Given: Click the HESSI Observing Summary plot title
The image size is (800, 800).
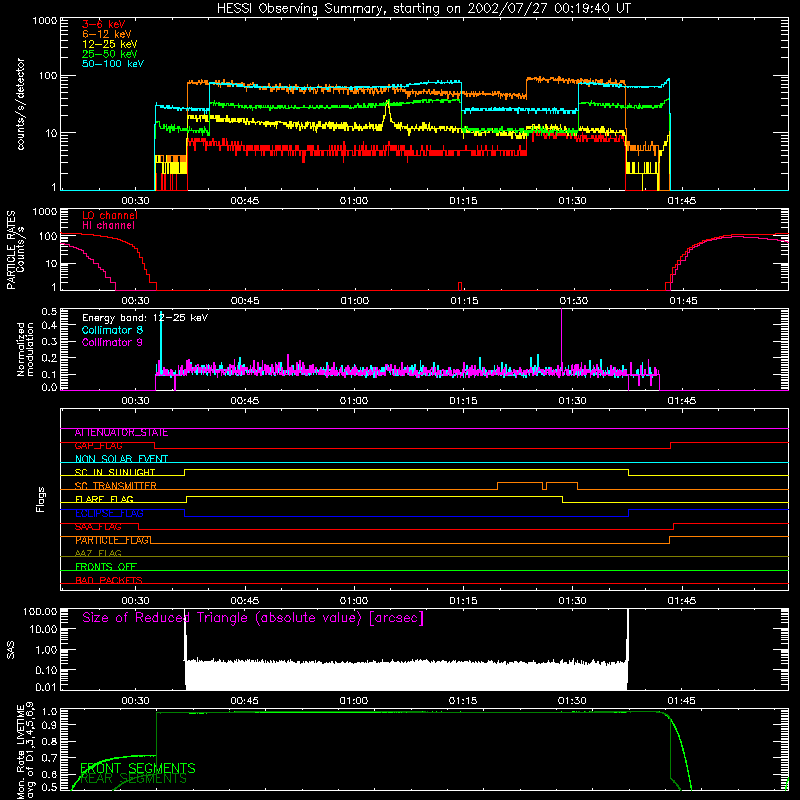Looking at the screenshot, I should 424,9.
